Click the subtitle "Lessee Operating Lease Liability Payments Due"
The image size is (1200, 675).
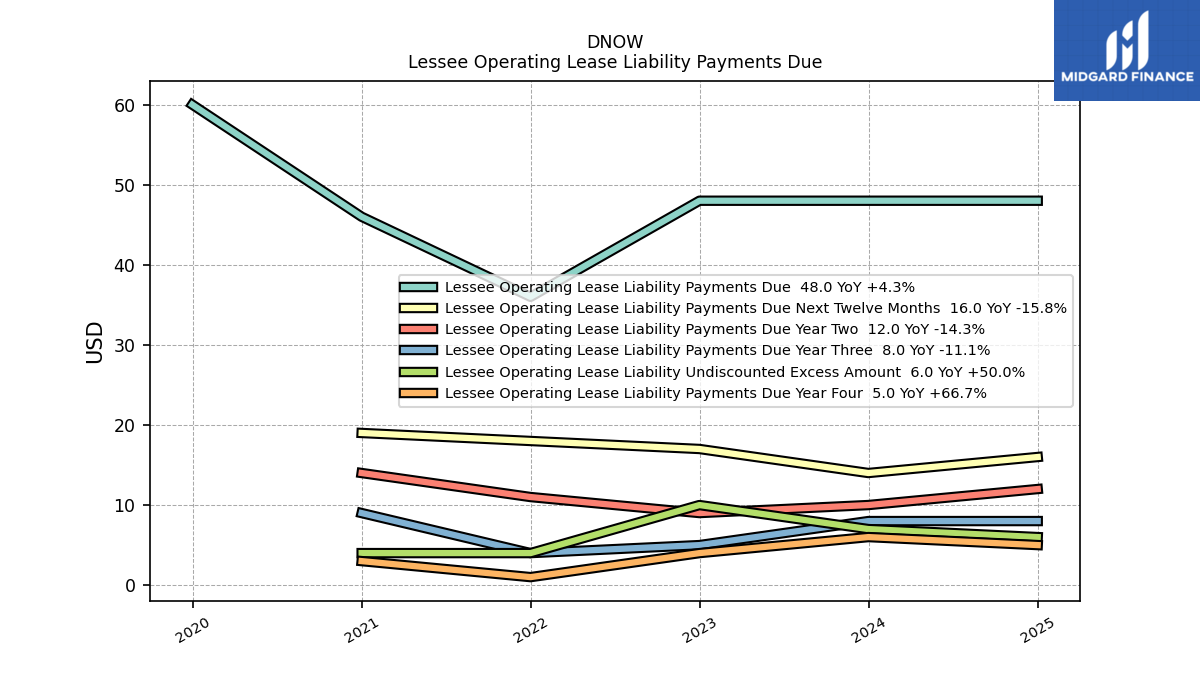(x=615, y=62)
